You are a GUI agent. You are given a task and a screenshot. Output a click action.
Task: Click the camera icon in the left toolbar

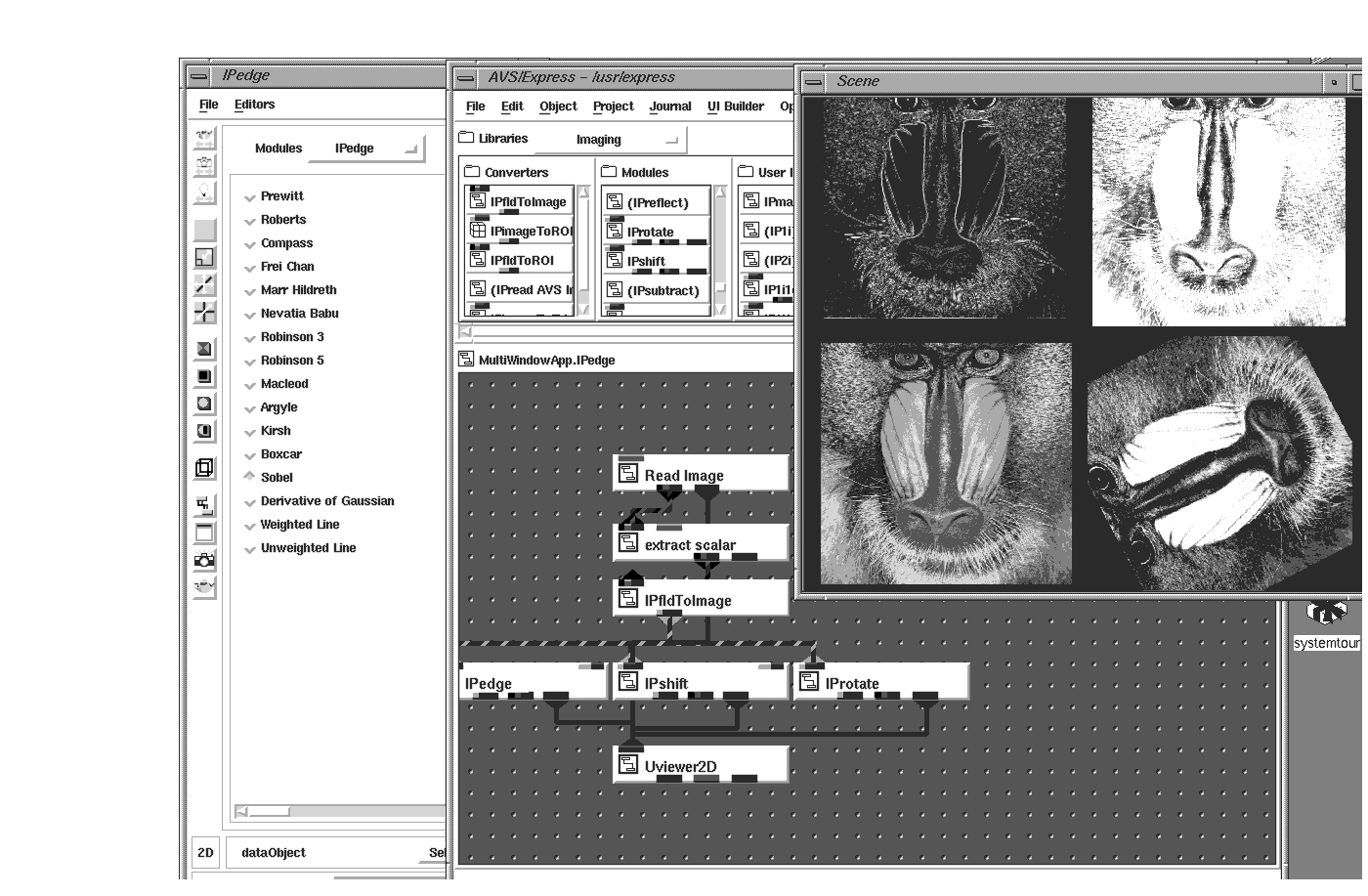(x=204, y=560)
